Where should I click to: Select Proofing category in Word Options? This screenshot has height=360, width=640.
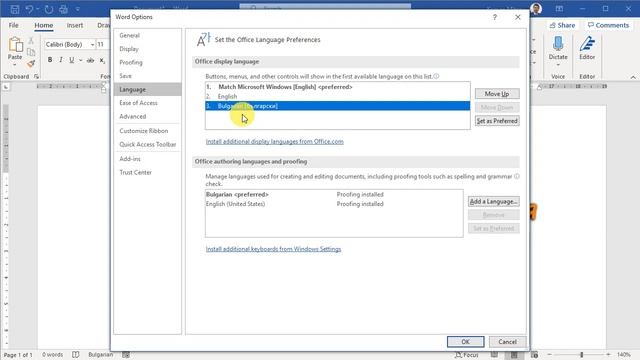pyautogui.click(x=147, y=62)
